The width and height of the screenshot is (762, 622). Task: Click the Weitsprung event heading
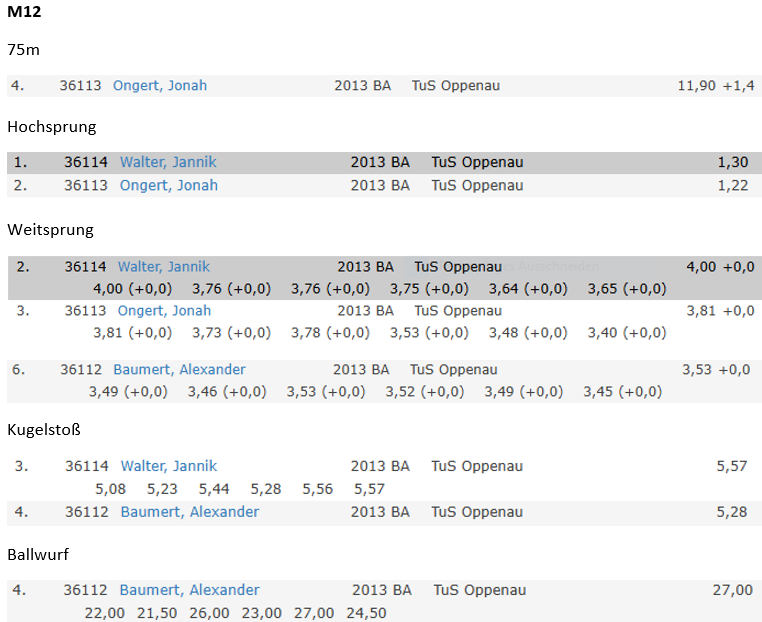(x=51, y=229)
